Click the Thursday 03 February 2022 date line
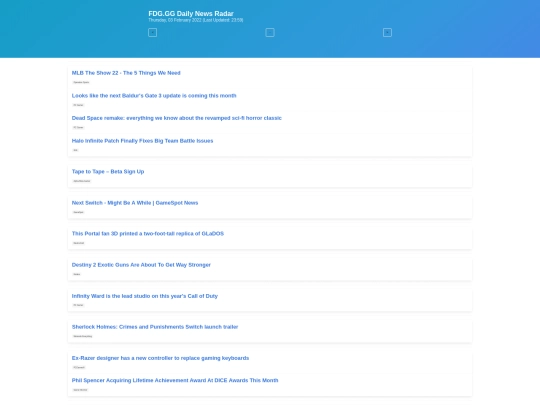 [196, 20]
